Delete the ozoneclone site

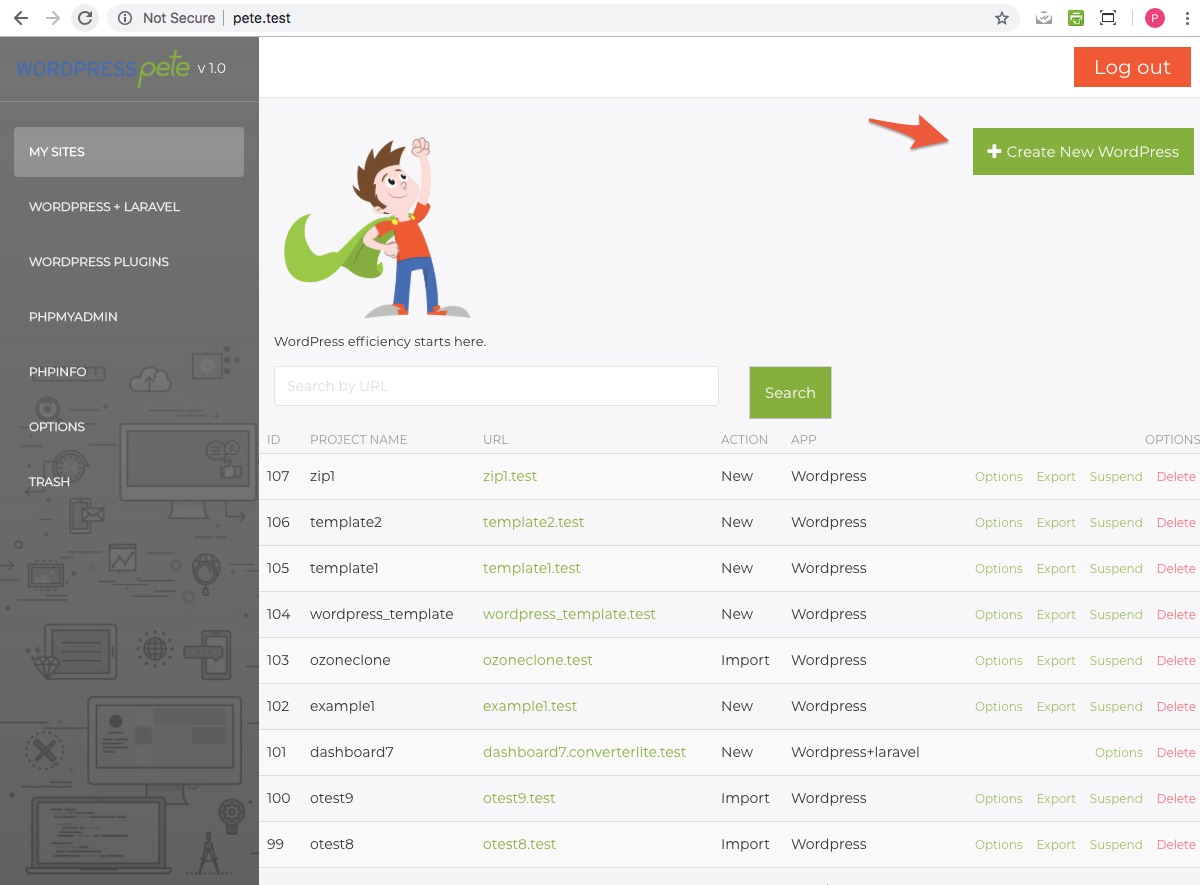pyautogui.click(x=1176, y=661)
